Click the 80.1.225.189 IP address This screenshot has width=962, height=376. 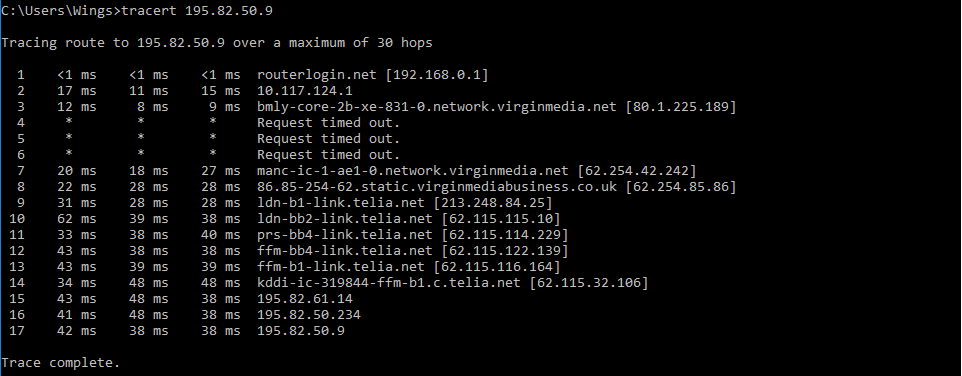680,107
